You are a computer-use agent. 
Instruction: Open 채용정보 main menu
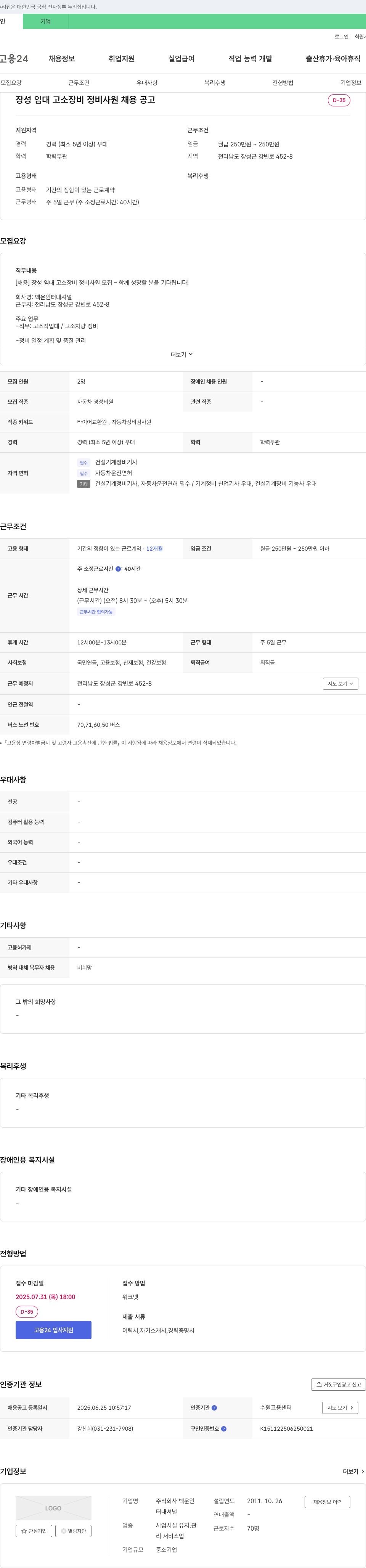tap(61, 58)
